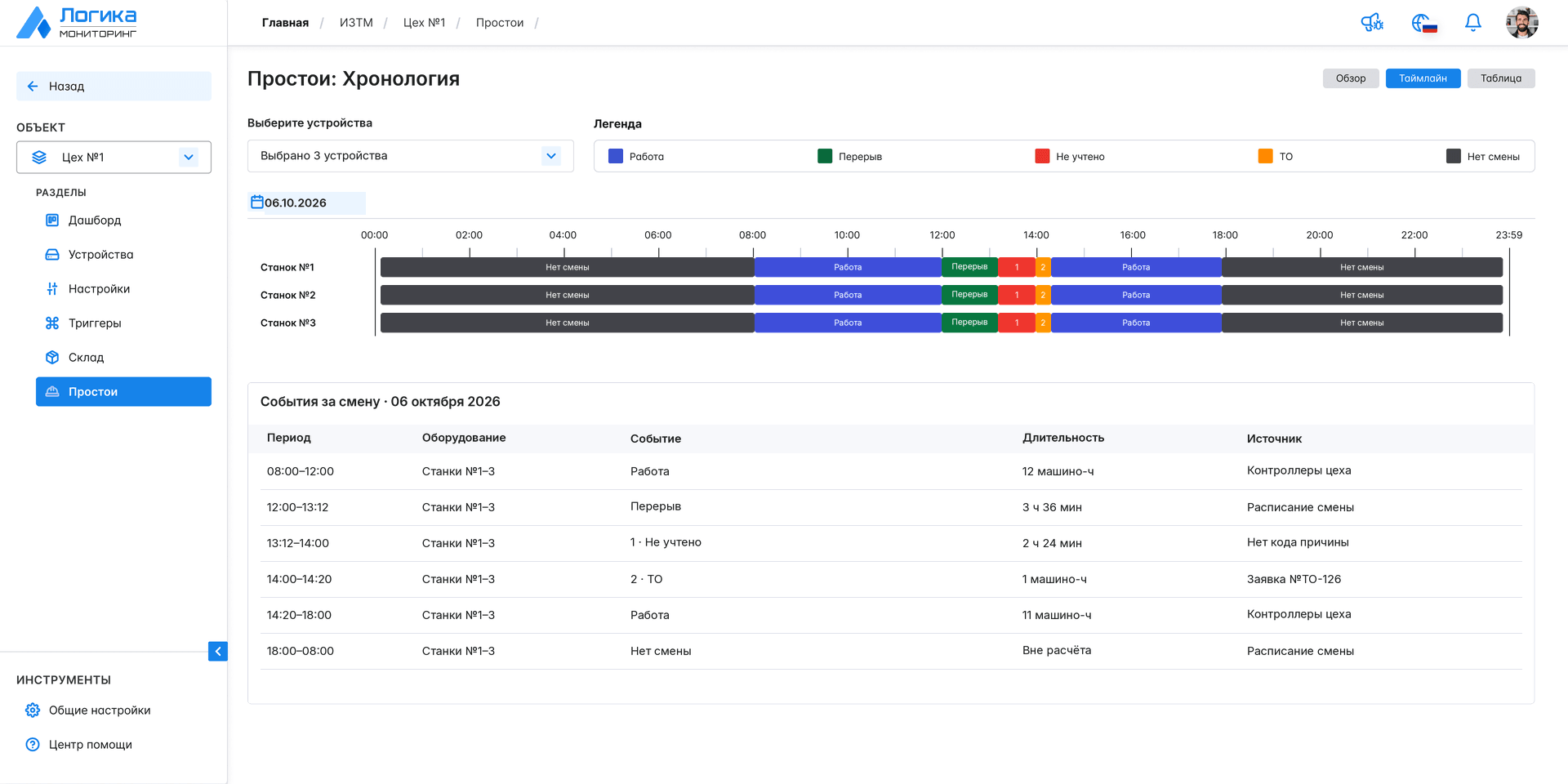Image resolution: width=1568 pixels, height=784 pixels.
Task: Open the Цех №1 breadcrumb
Action: [x=424, y=23]
